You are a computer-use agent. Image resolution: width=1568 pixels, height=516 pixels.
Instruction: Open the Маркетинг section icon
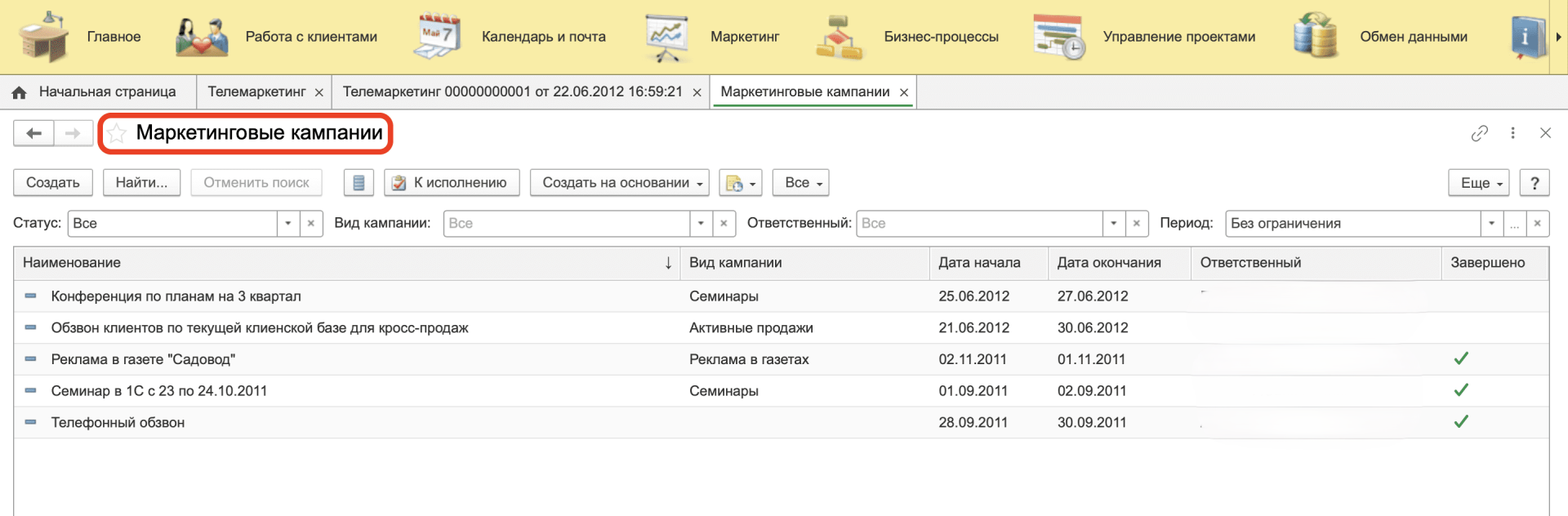[666, 37]
